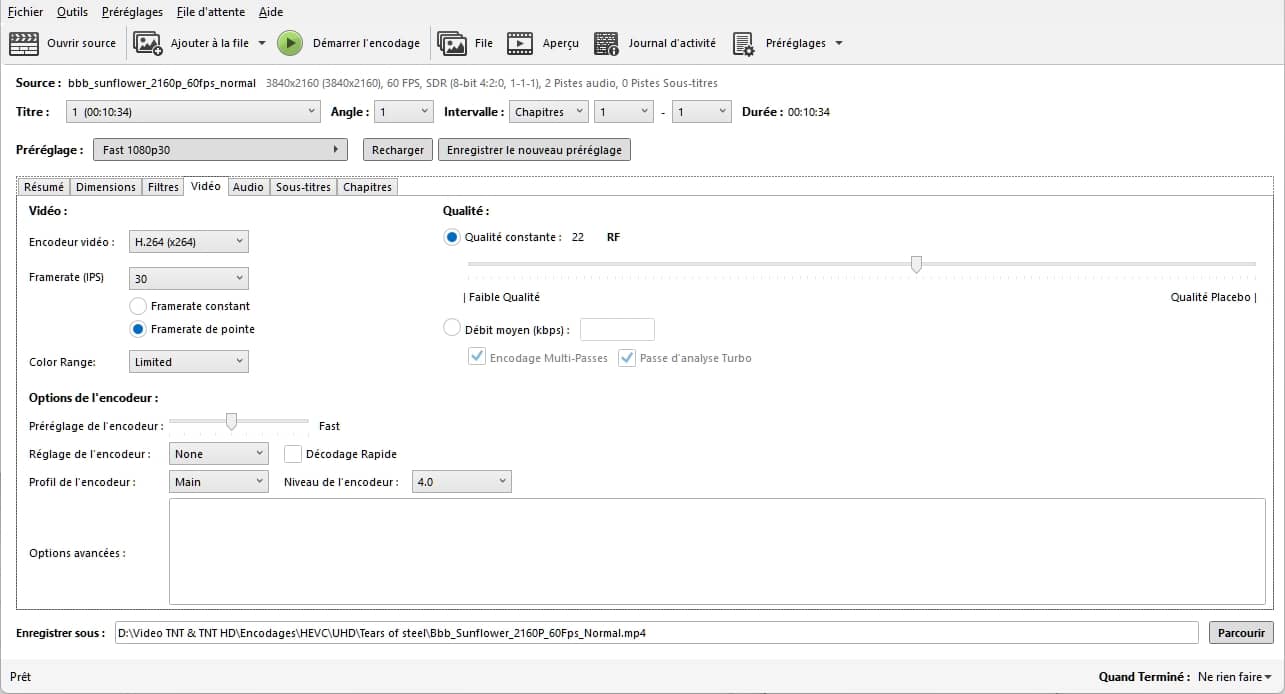This screenshot has width=1285, height=694.
Task: Click the Préréglages toolbar icon
Action: [743, 43]
